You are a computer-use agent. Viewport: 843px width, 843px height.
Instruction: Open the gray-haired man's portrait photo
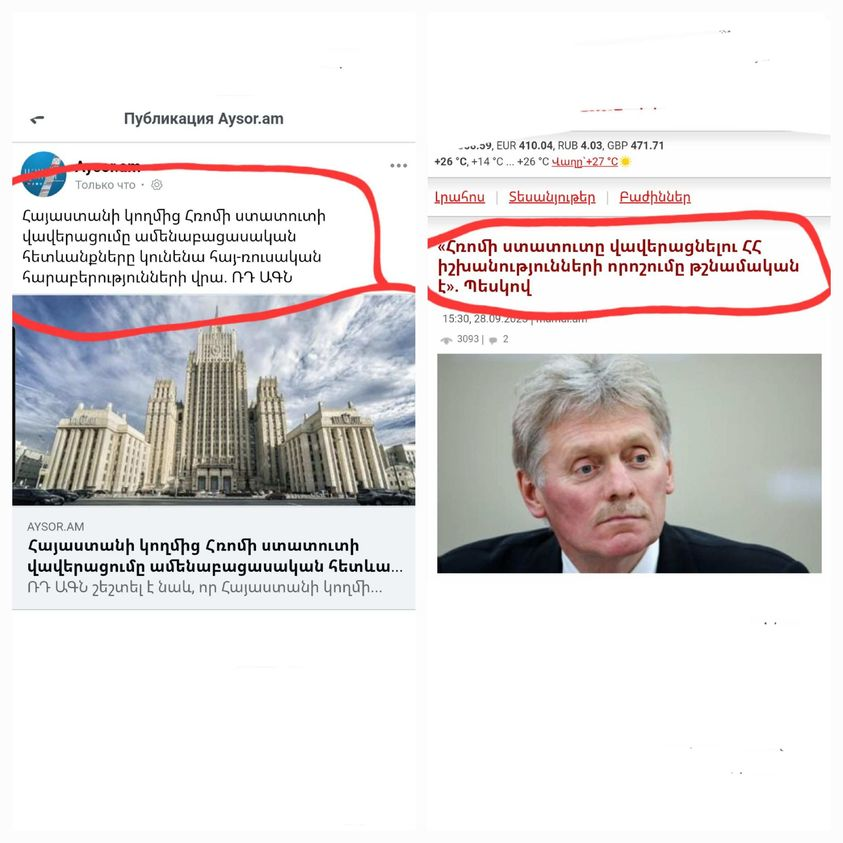[x=629, y=463]
